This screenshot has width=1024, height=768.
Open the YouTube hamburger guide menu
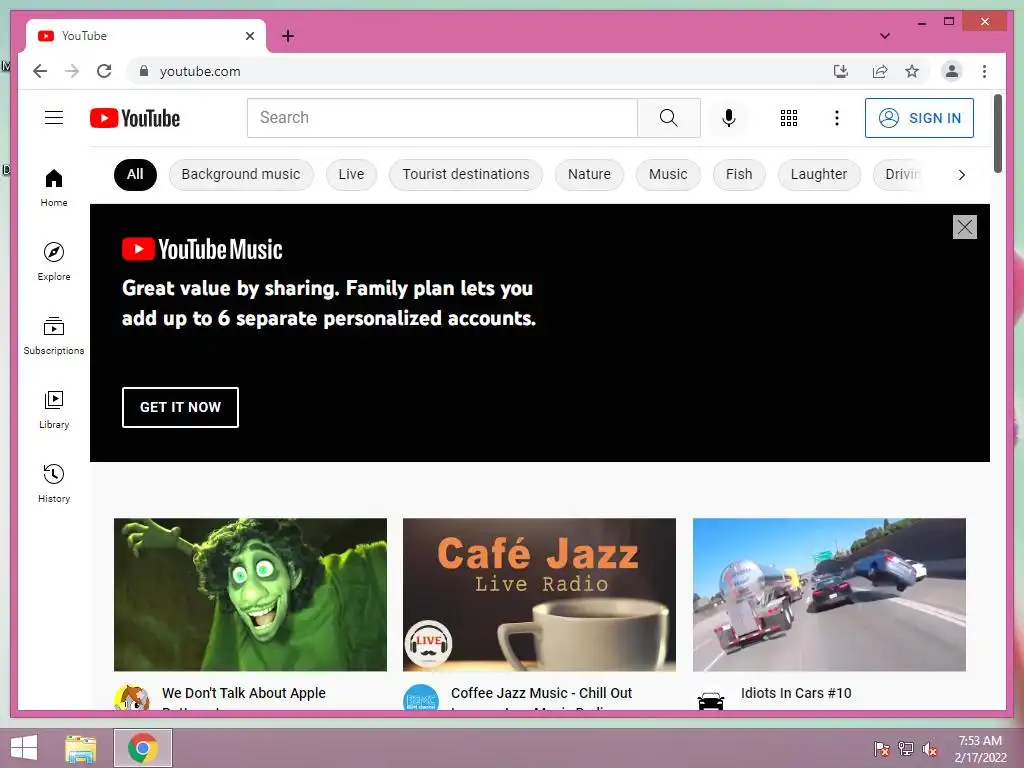(54, 118)
